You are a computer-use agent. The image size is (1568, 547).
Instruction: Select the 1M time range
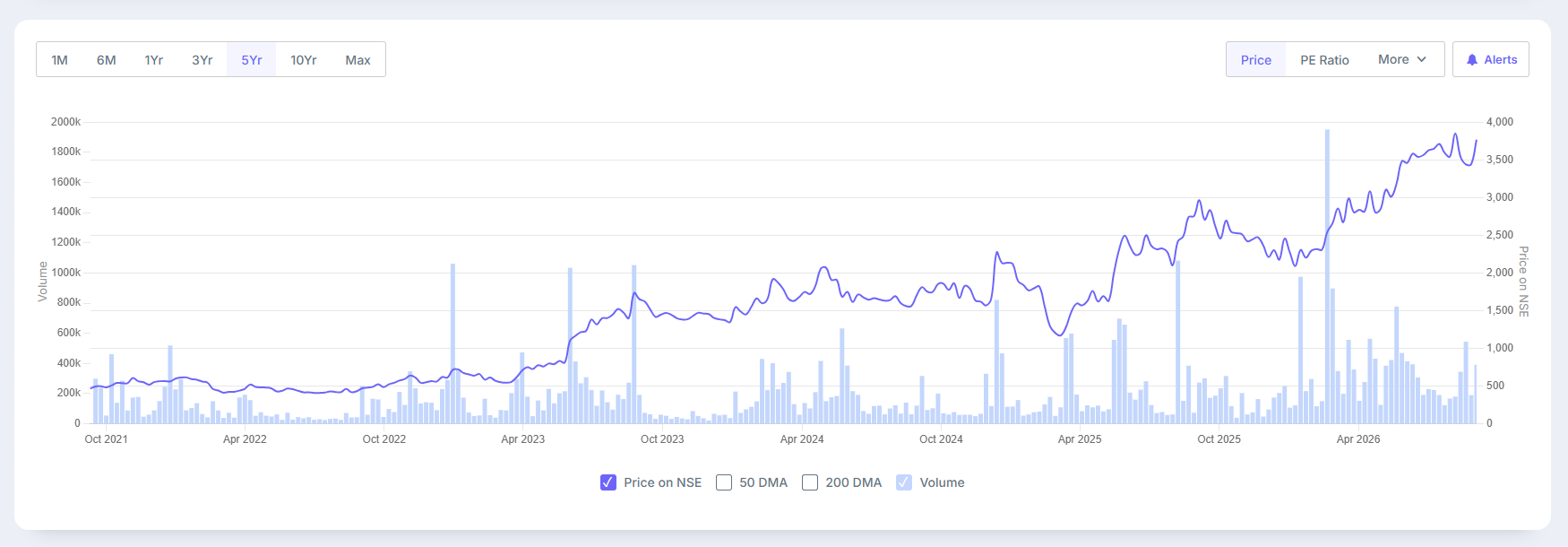coord(60,60)
